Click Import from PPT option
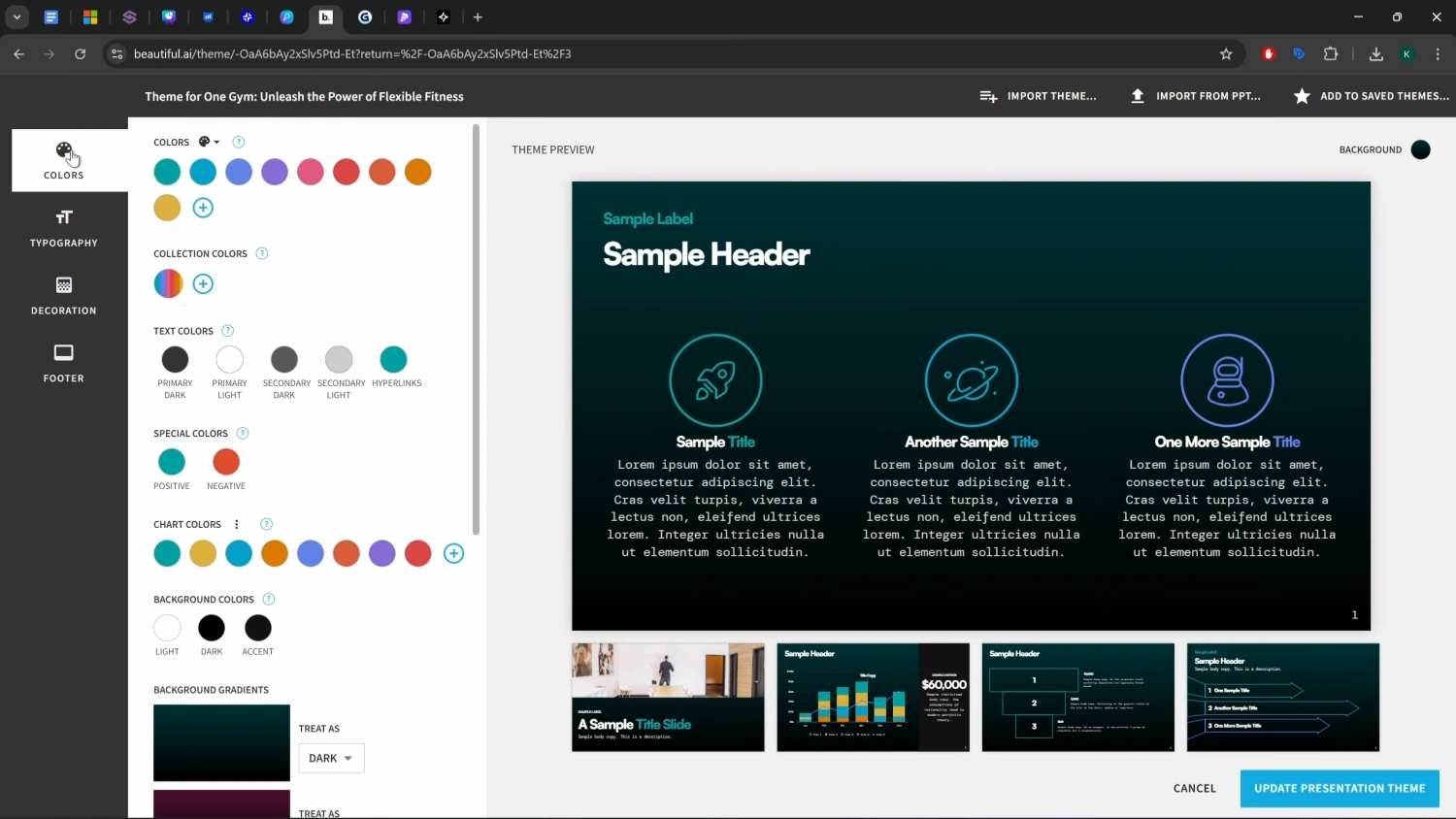 click(1196, 96)
